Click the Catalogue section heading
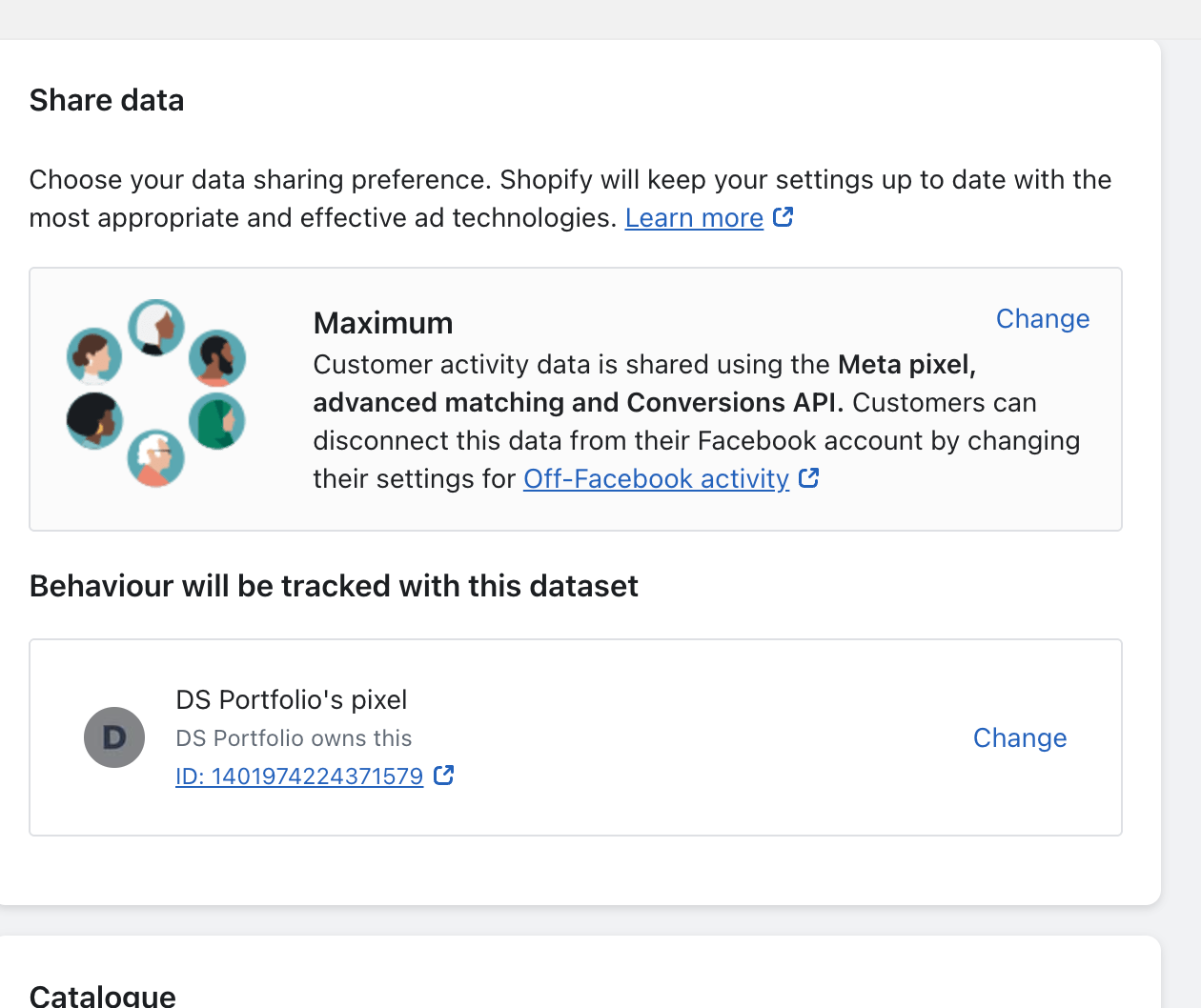Screen dimensions: 1201x1008 pos(103,996)
